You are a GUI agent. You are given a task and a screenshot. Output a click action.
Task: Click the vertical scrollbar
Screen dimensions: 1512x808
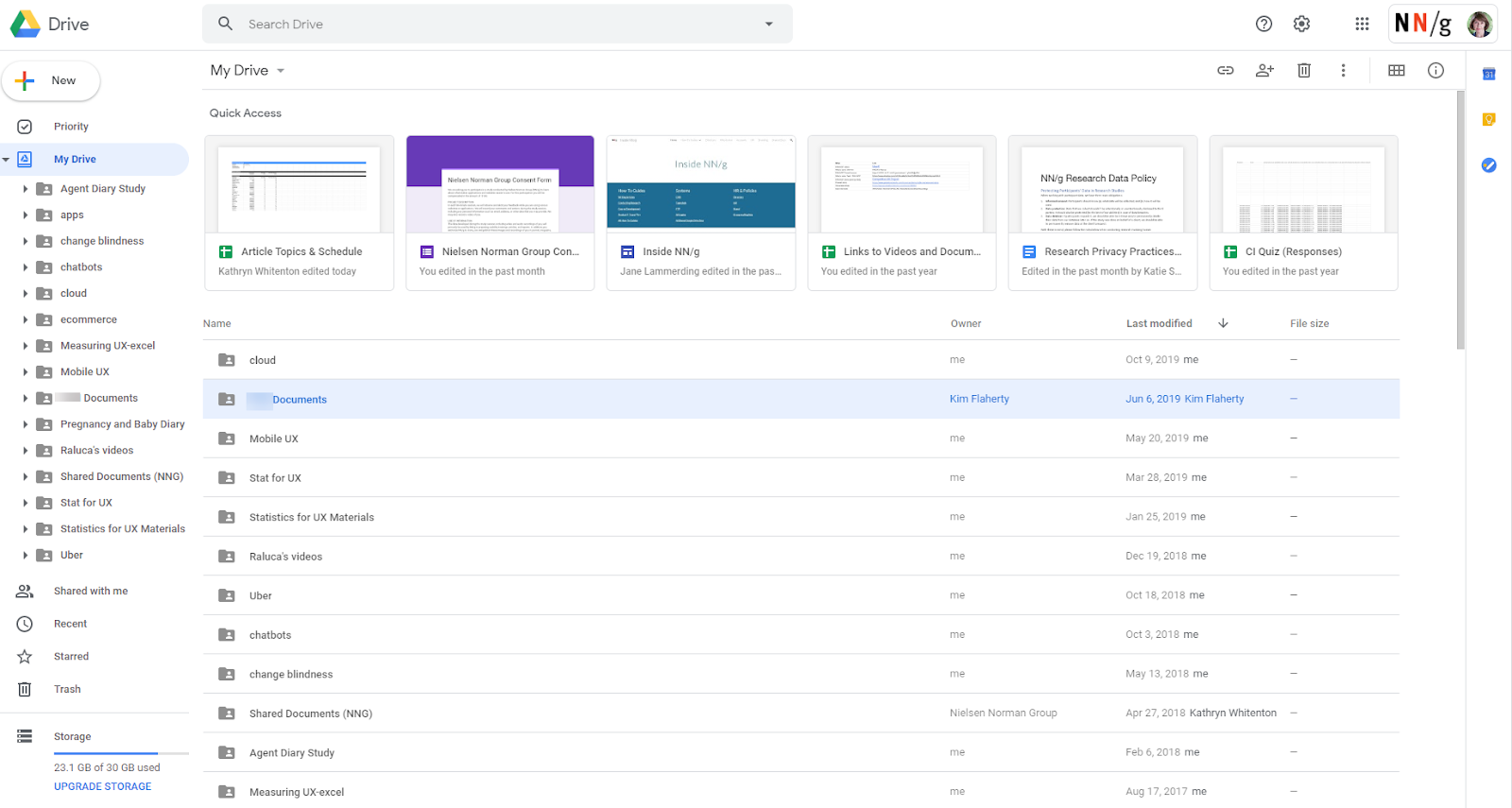(1460, 220)
